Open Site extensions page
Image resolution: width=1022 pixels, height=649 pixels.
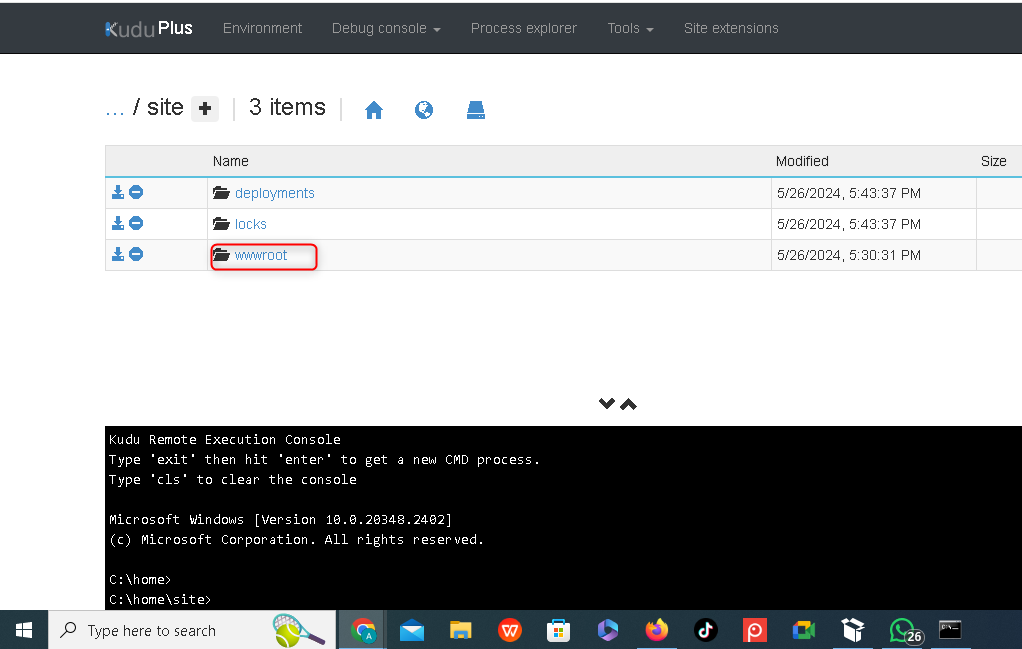pos(731,29)
